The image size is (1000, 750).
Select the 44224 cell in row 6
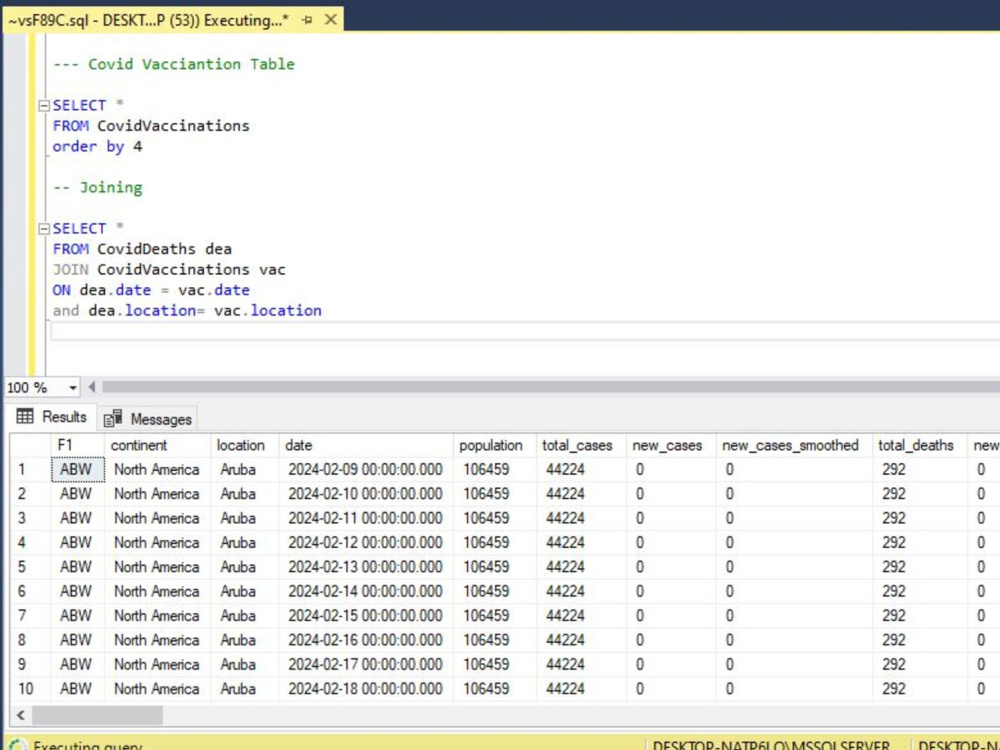pos(581,591)
